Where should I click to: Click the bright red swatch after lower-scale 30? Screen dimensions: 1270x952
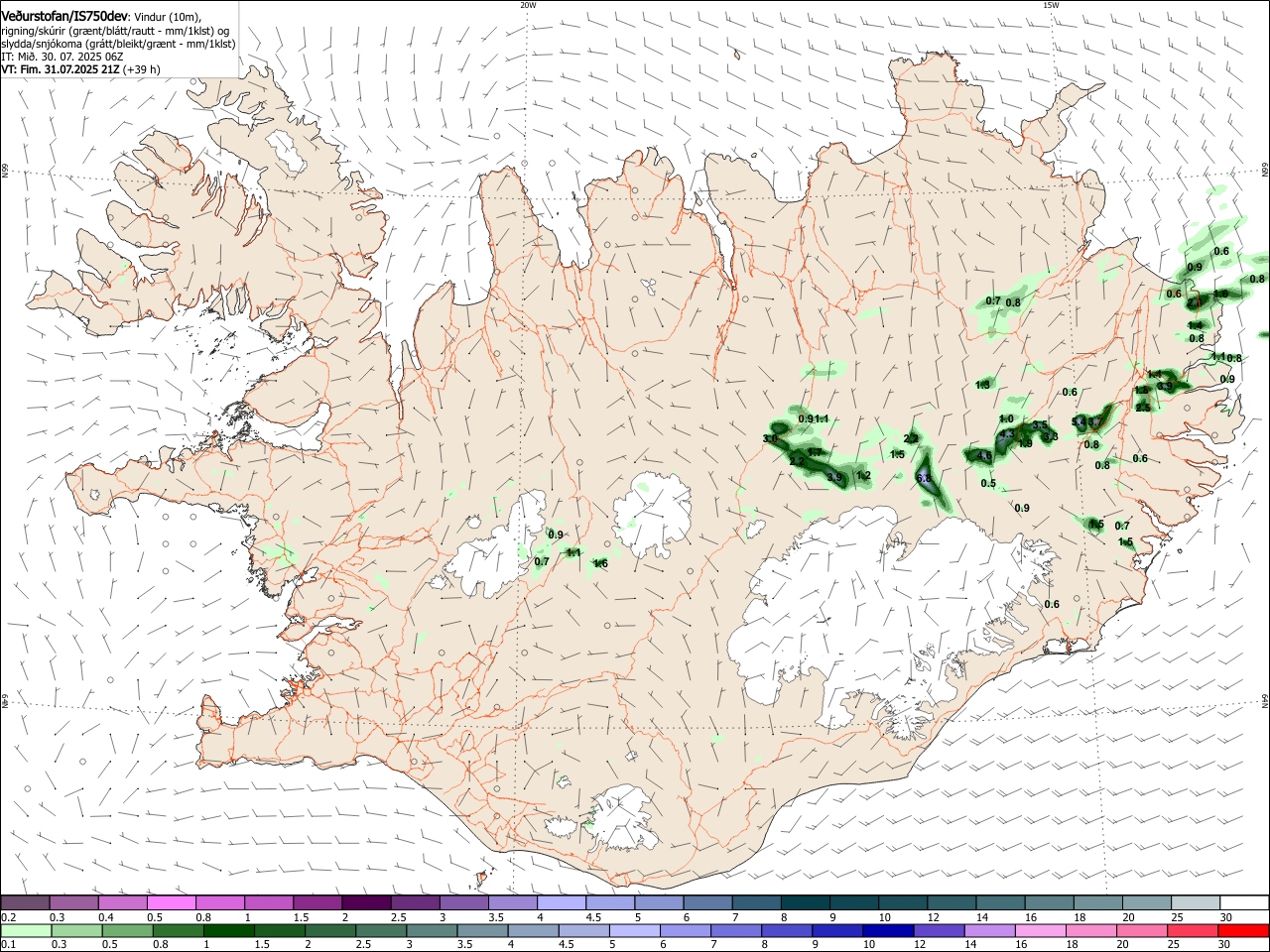pyautogui.click(x=1244, y=930)
